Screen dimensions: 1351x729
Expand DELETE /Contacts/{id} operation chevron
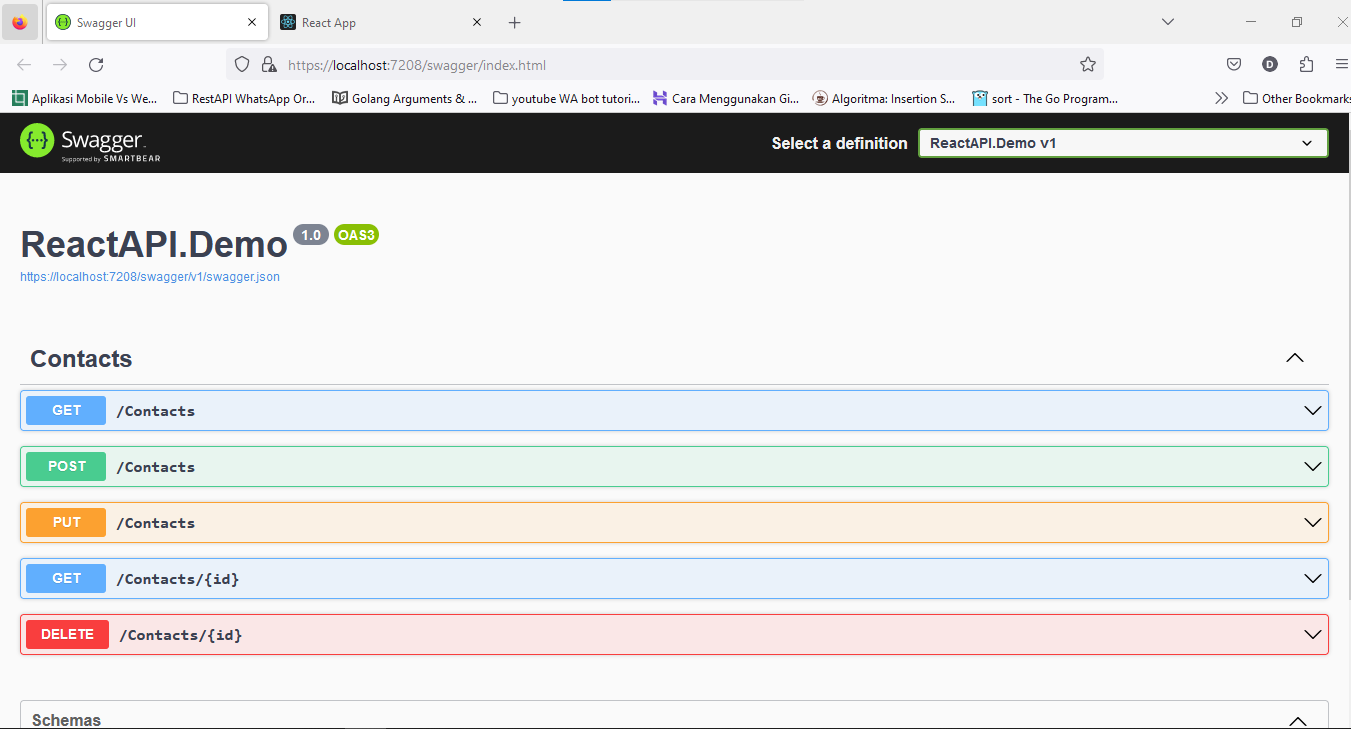1313,635
